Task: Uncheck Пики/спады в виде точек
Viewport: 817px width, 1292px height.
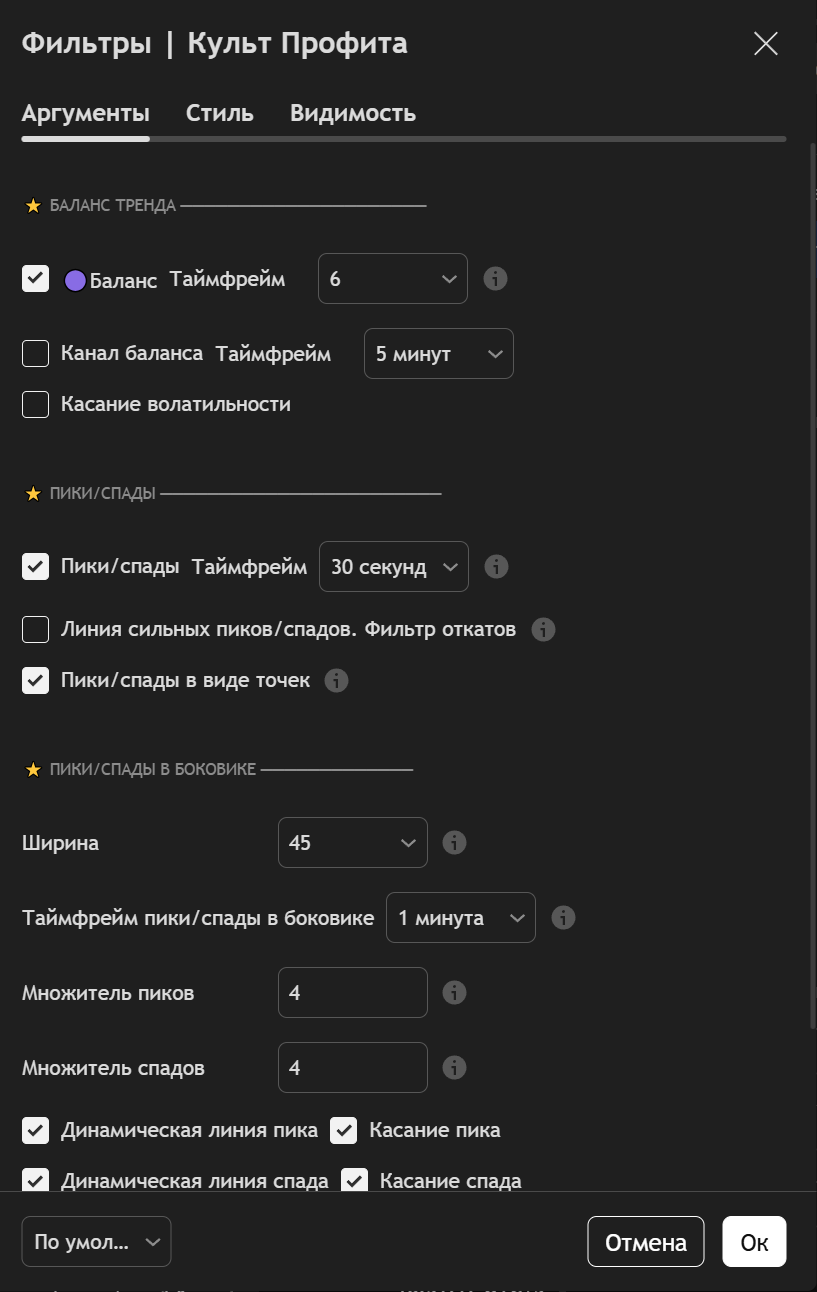Action: 36,681
